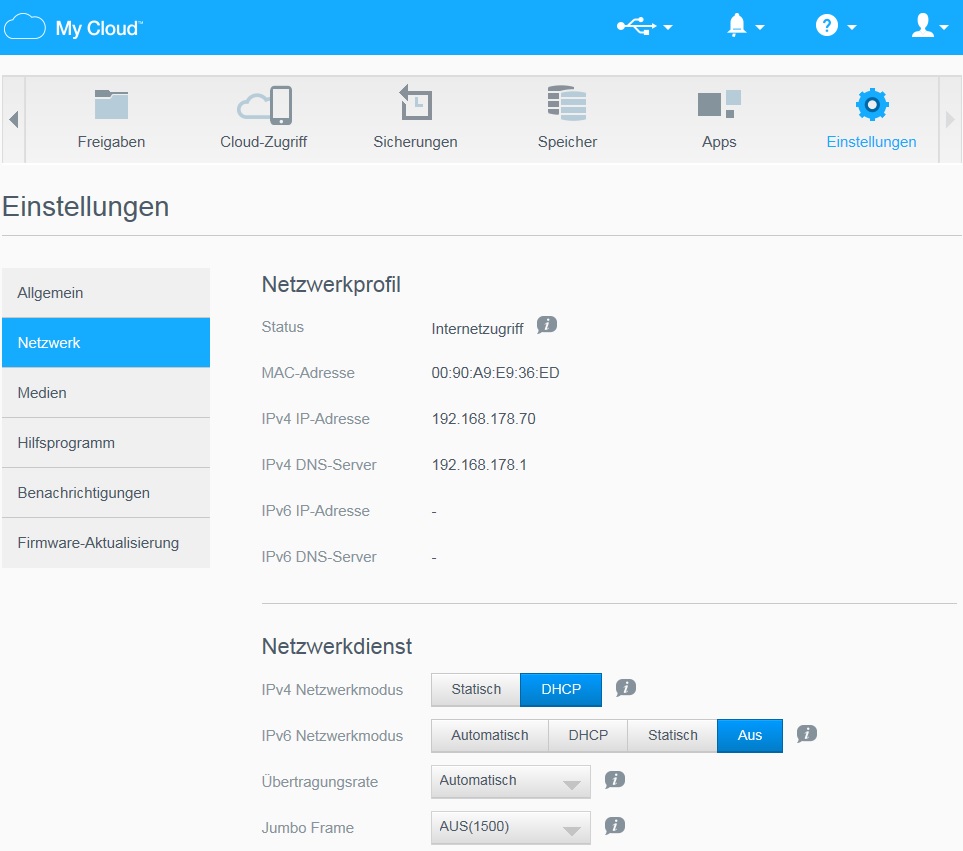This screenshot has height=851, width=963.
Task: Select DHCP for IPv4 Netzwerkmodus
Action: click(561, 690)
